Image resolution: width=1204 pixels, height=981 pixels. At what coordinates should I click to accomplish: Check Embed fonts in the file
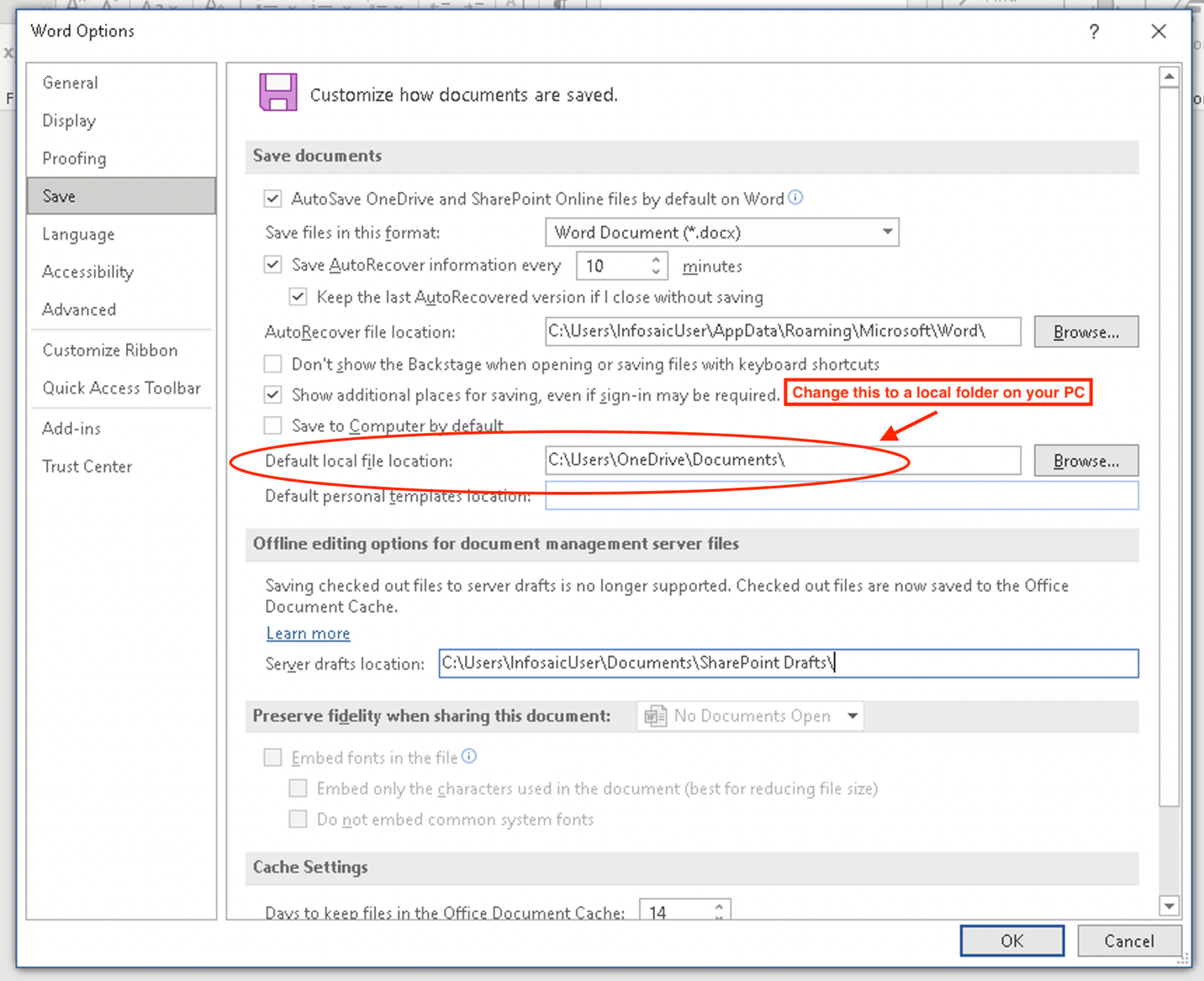click(x=272, y=757)
